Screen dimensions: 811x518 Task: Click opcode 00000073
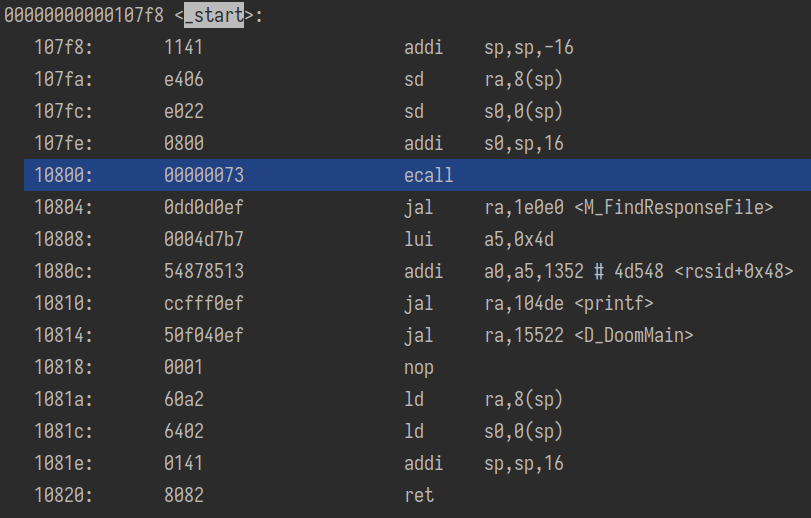[204, 175]
